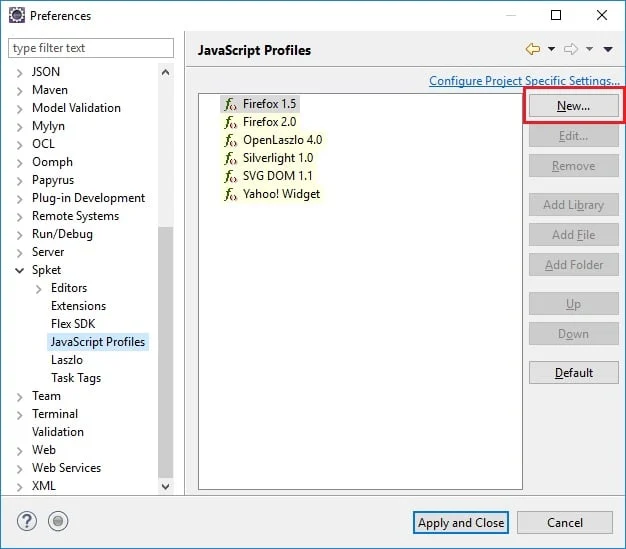Screen dimensions: 626x549
Task: Select Team preference item
Action: (x=46, y=396)
